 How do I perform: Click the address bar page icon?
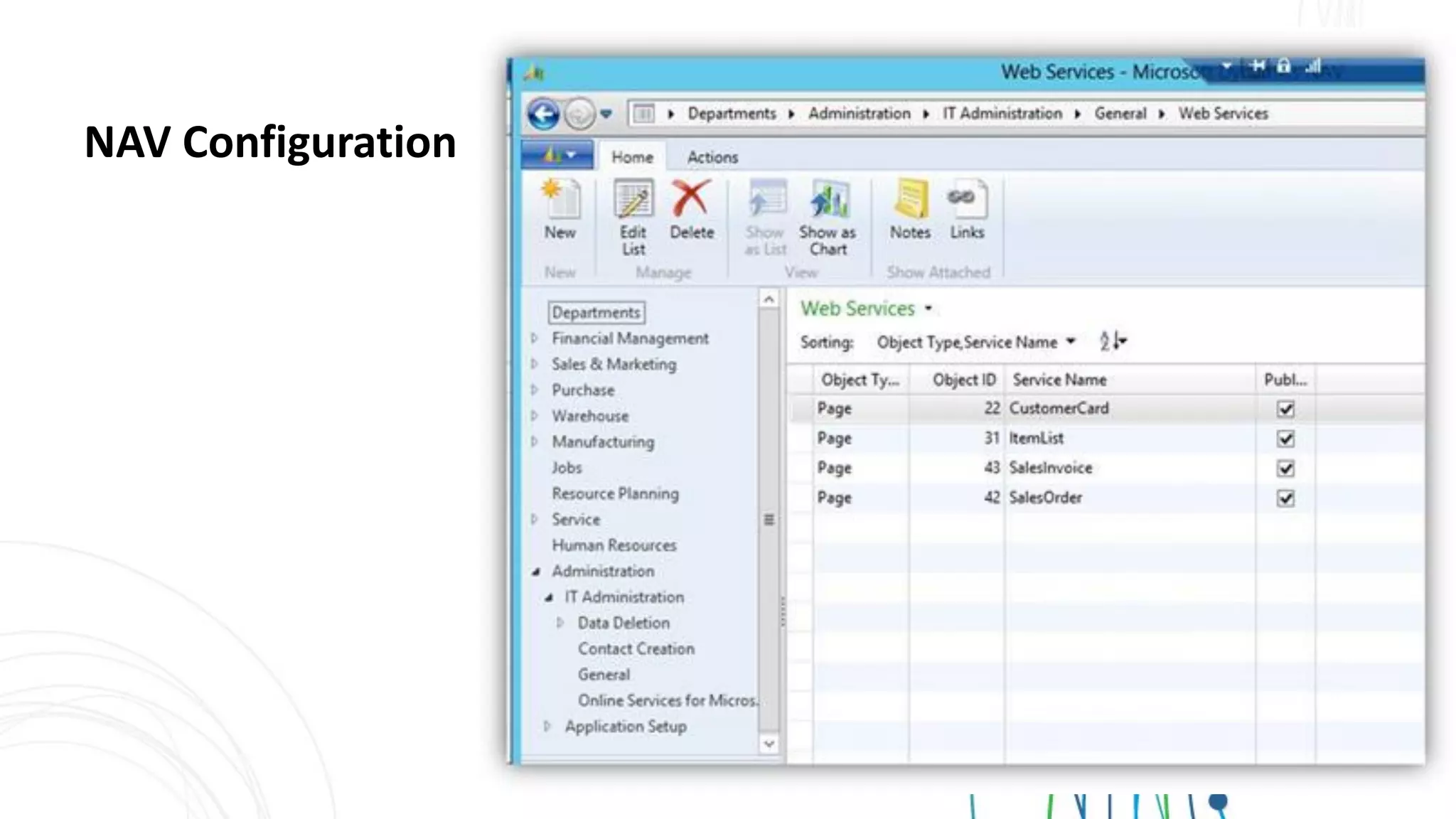pyautogui.click(x=643, y=114)
